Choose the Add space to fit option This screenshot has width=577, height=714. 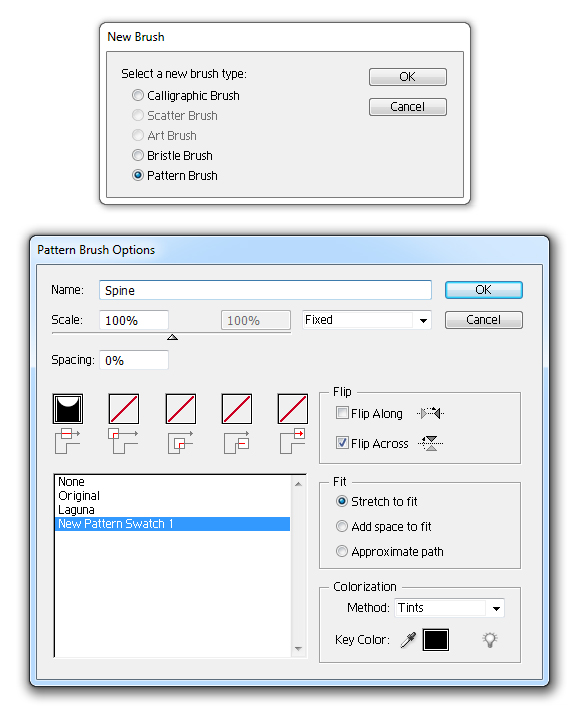coord(342,526)
